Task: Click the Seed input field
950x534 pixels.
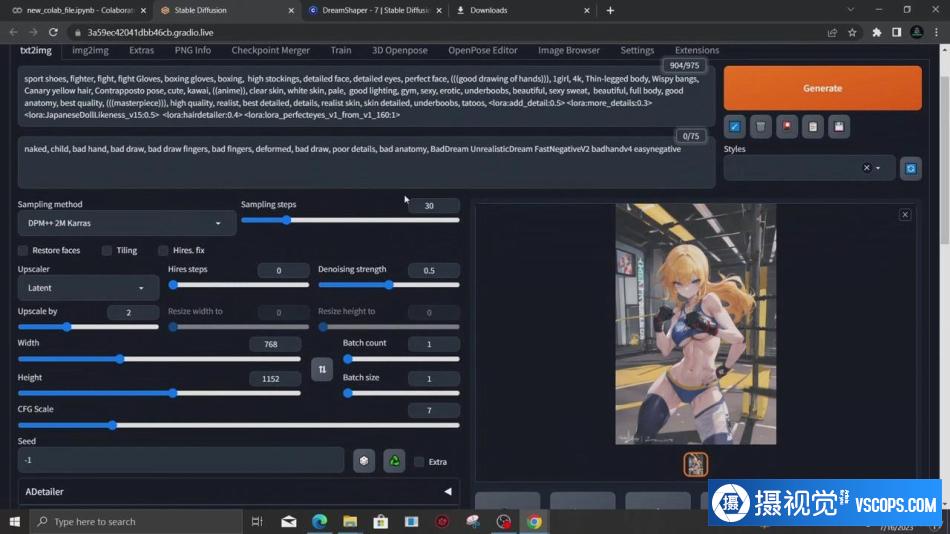Action: [181, 460]
